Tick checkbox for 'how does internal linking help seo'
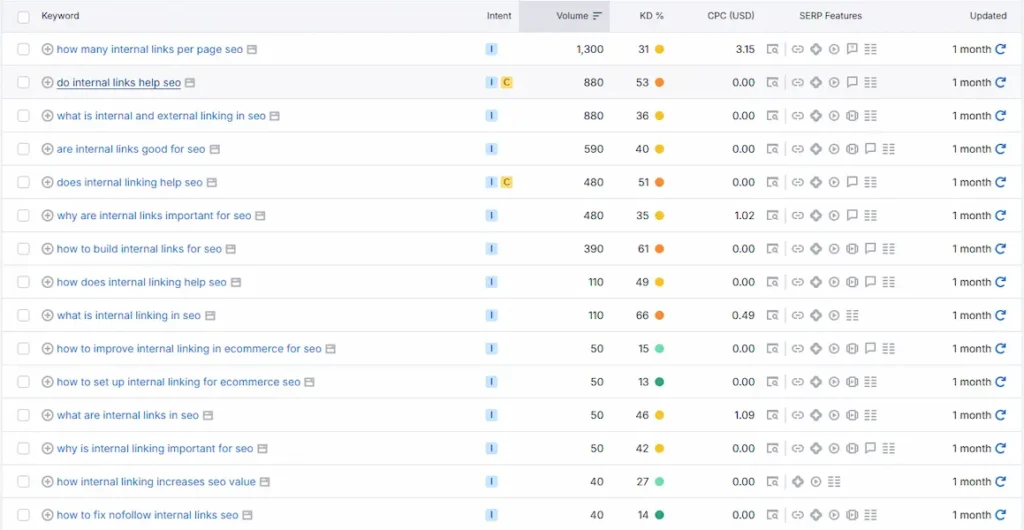Image resolution: width=1024 pixels, height=530 pixels. pos(24,282)
